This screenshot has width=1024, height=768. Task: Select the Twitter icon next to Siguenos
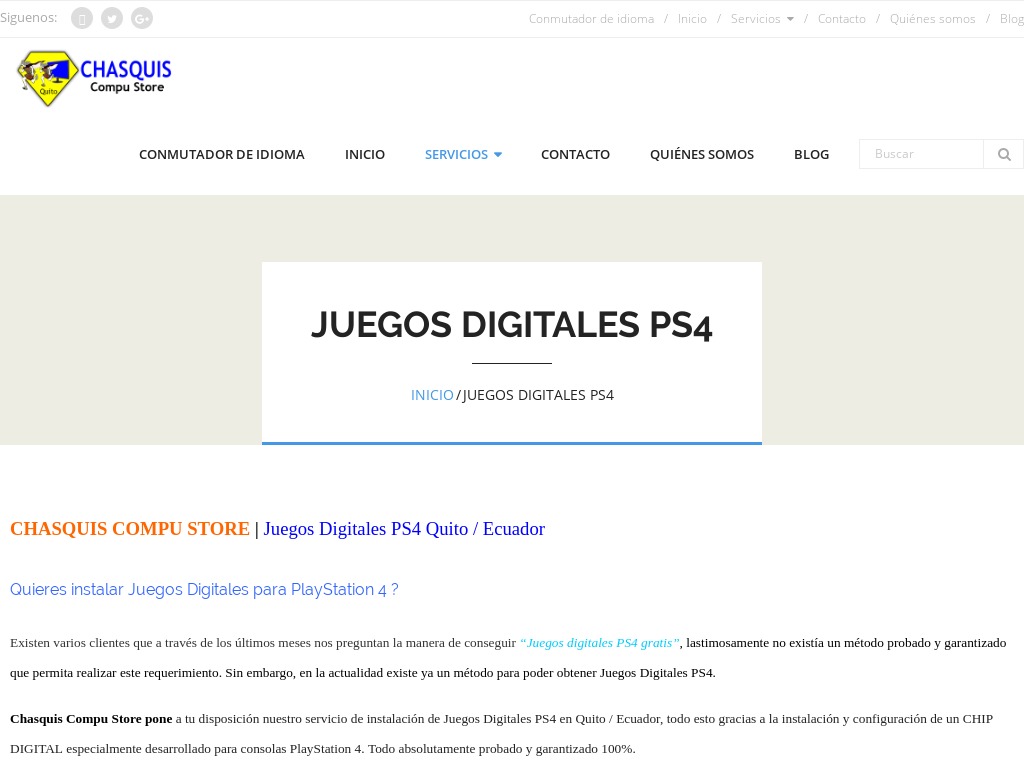pyautogui.click(x=111, y=18)
